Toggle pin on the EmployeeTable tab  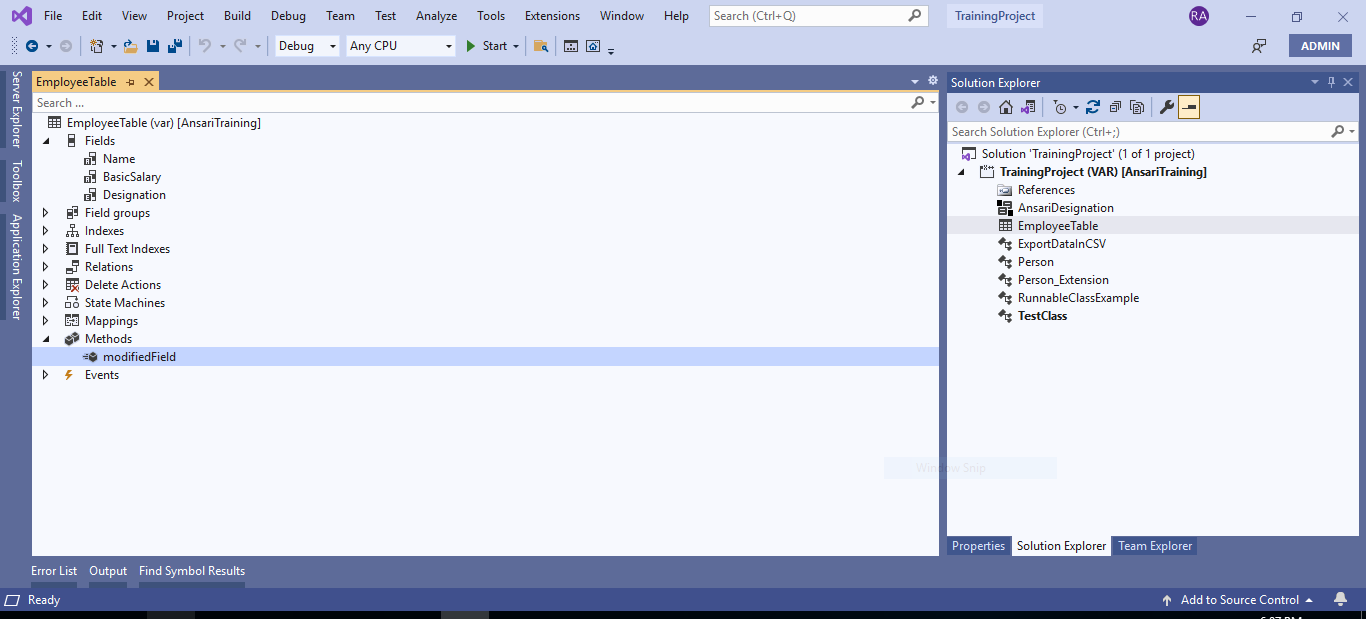pyautogui.click(x=130, y=82)
